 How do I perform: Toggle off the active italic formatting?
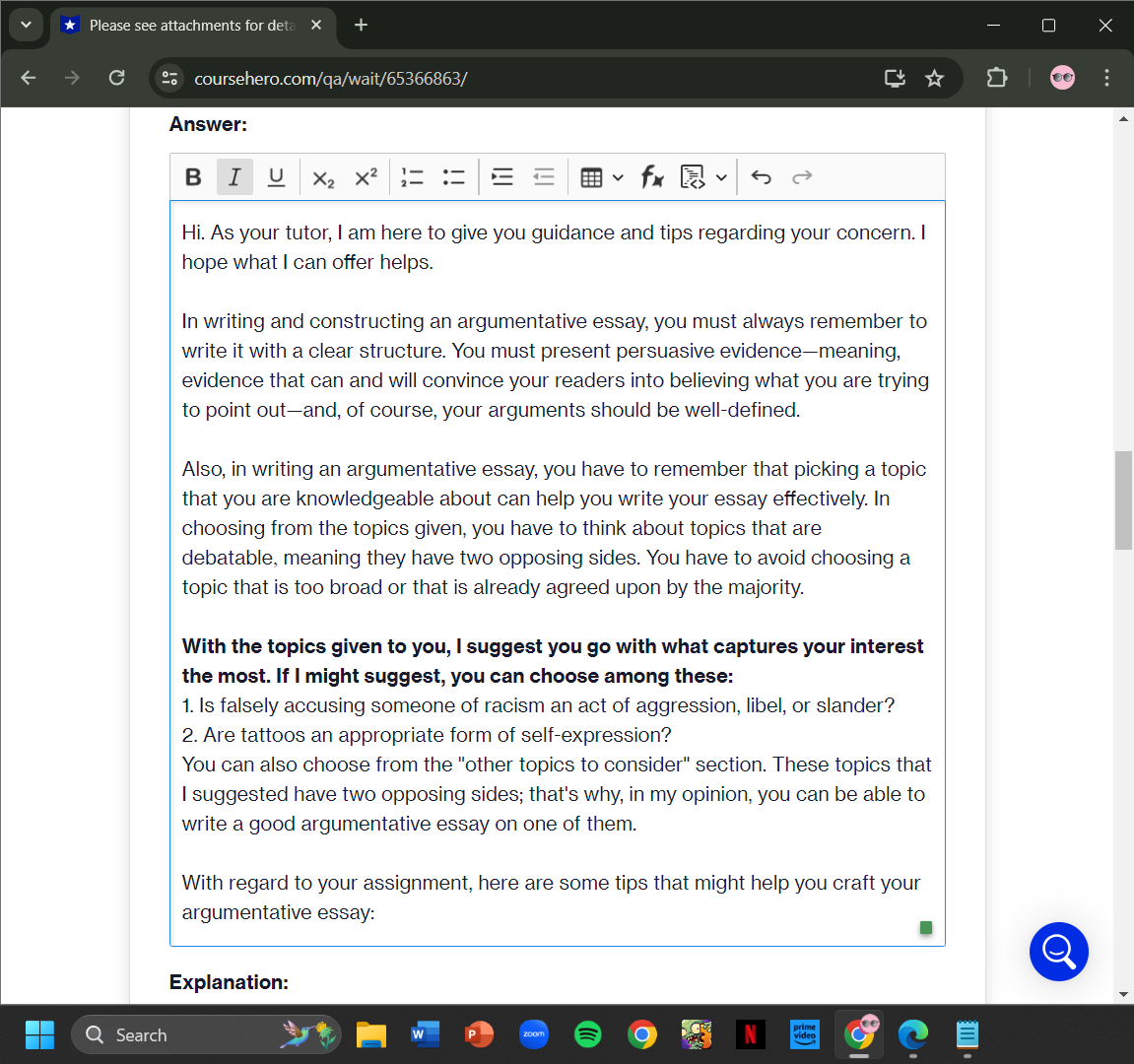[234, 176]
